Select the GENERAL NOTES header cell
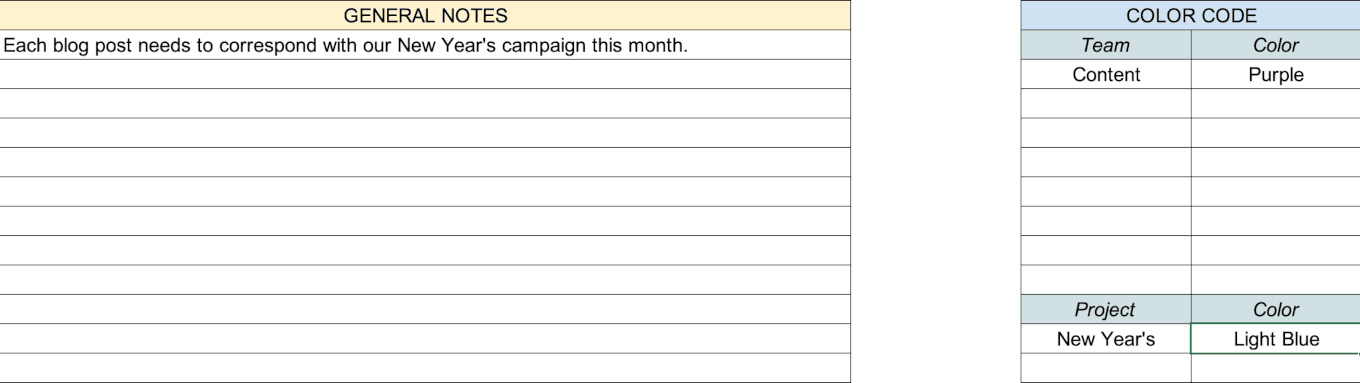The width and height of the screenshot is (1360, 383). pos(425,15)
